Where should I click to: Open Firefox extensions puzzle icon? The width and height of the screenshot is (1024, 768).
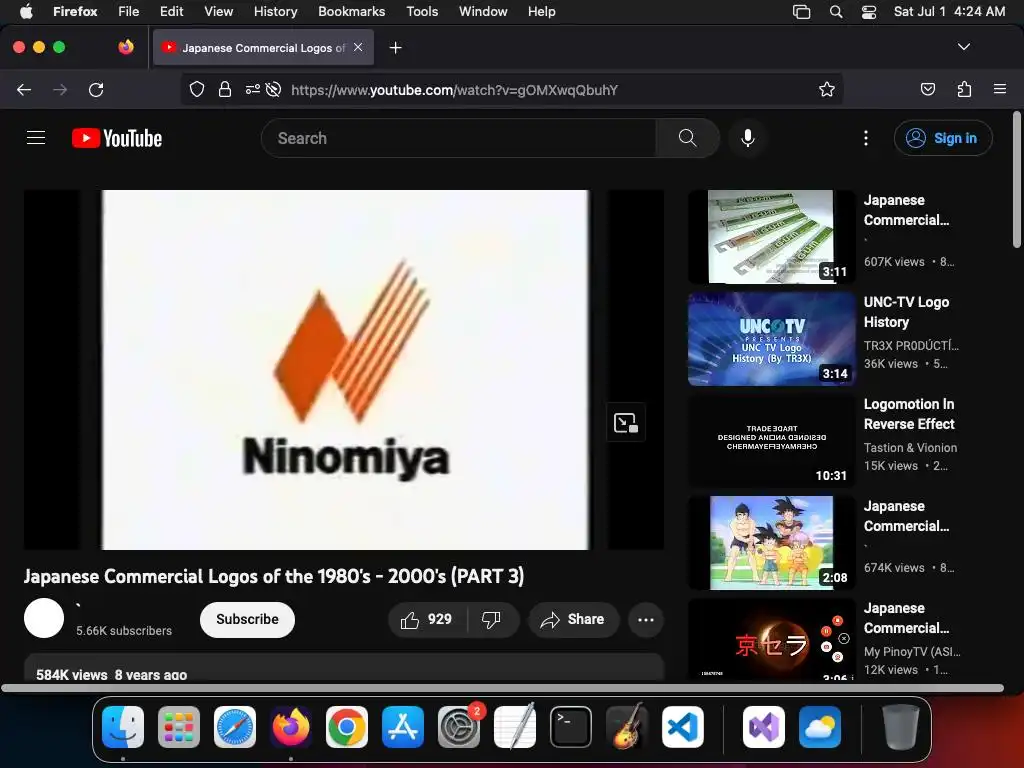[x=965, y=89]
